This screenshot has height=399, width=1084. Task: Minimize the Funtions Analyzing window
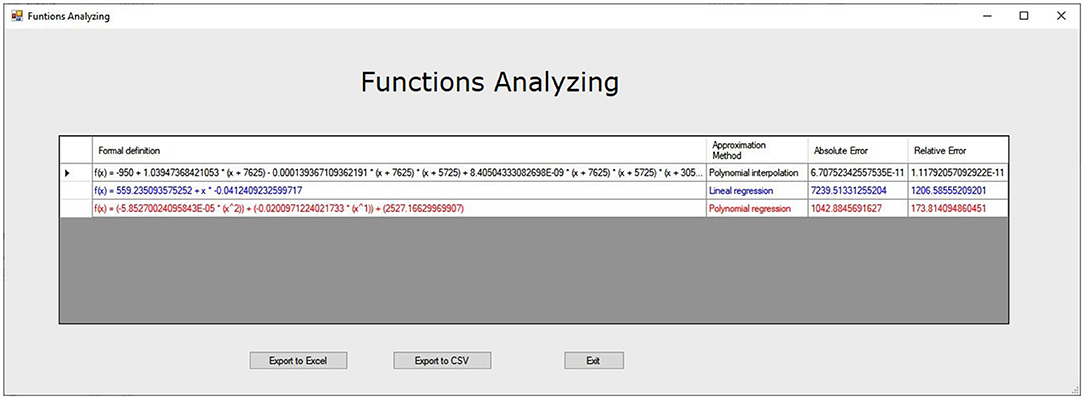tap(988, 16)
